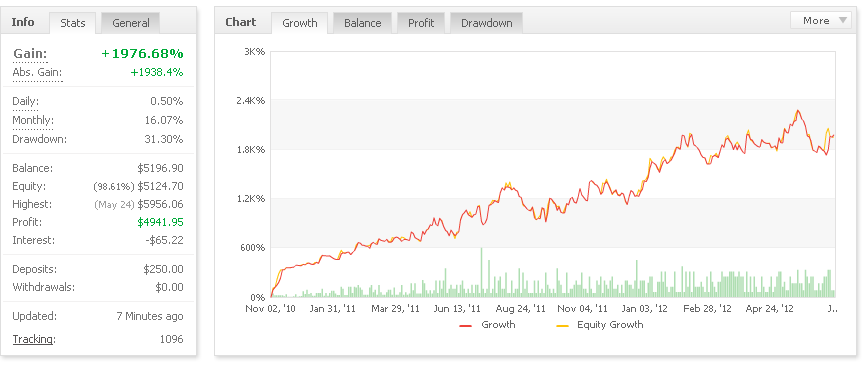Open the Drawdown chart tab
This screenshot has height=372, width=863.
point(487,23)
